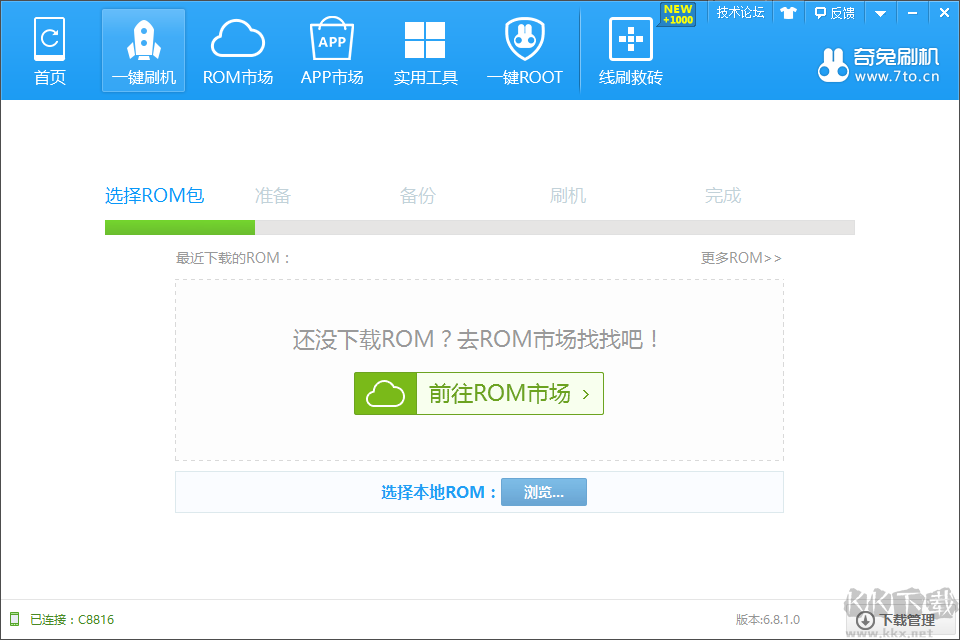The image size is (960, 640).
Task: Click the 选择本地ROM label
Action: [x=438, y=492]
